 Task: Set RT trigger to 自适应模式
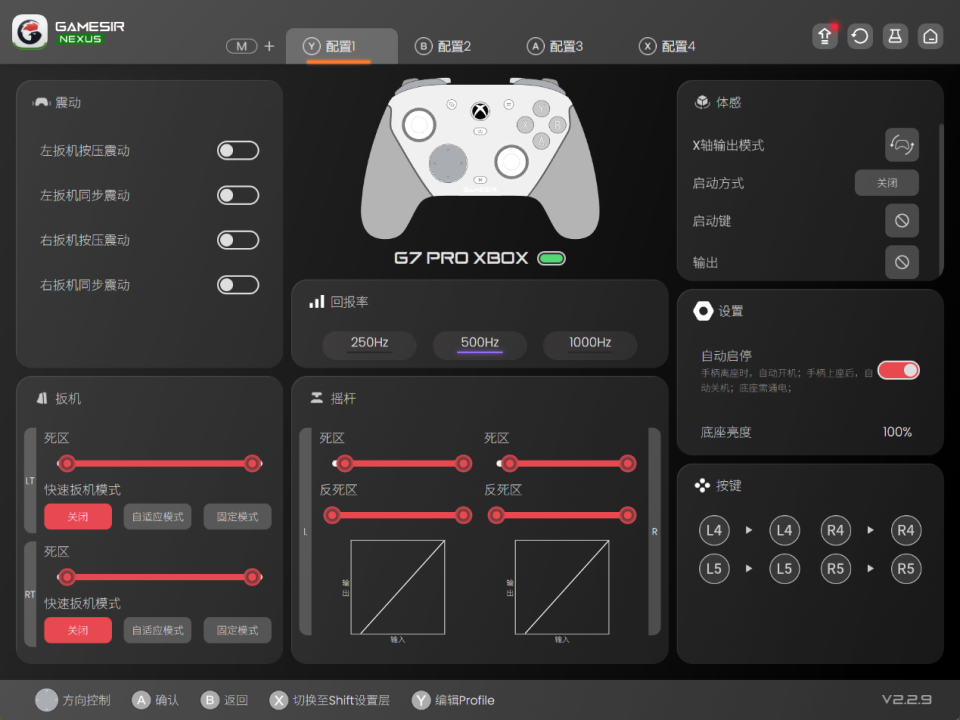coord(157,630)
